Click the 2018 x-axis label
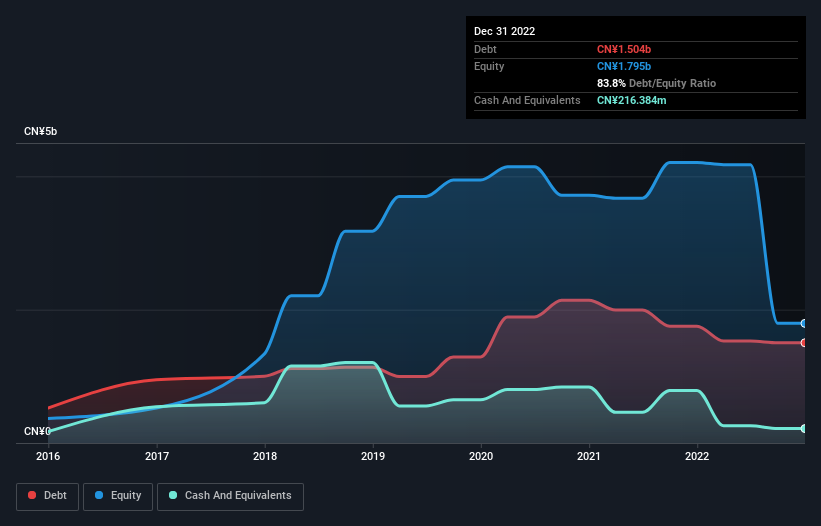Viewport: 821px width, 526px height. point(265,456)
